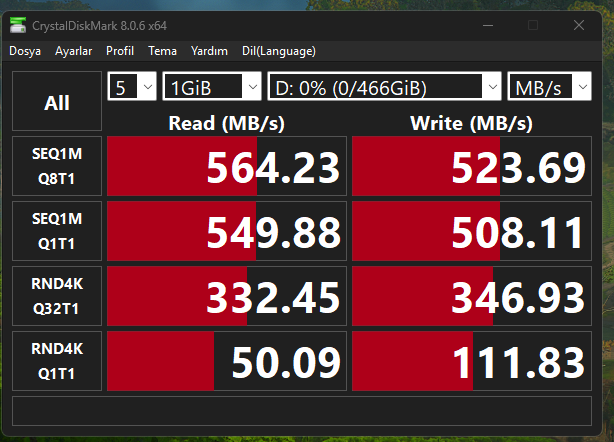The height and width of the screenshot is (442, 614).
Task: Click the CrystalDiskMark 8.0.6 x64 title text
Action: click(x=99, y=26)
